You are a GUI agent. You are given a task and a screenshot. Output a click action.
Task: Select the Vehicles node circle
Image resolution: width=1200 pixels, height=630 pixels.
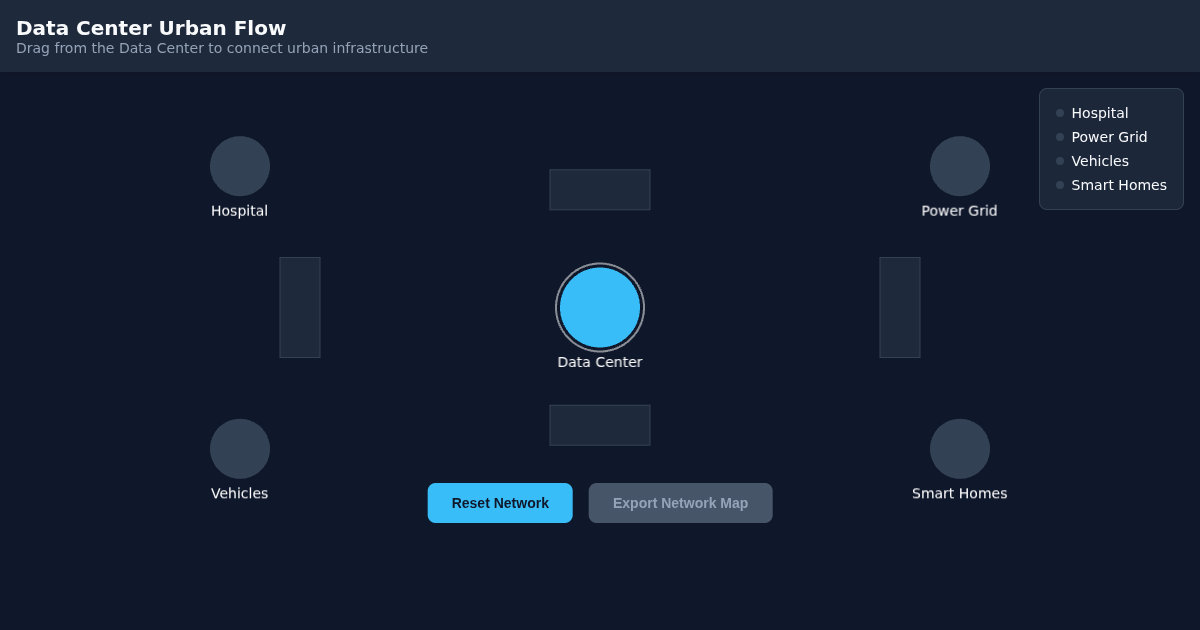[240, 449]
